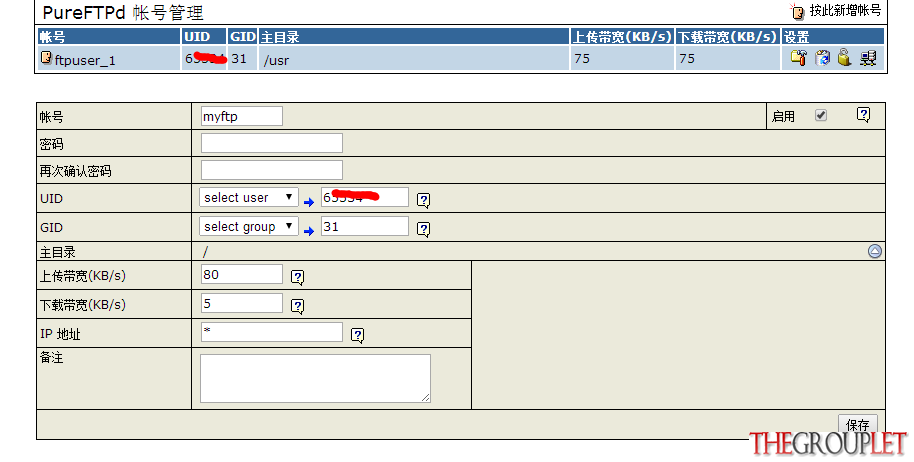The height and width of the screenshot is (462, 914).
Task: Click the 密码 password field
Action: [x=272, y=143]
